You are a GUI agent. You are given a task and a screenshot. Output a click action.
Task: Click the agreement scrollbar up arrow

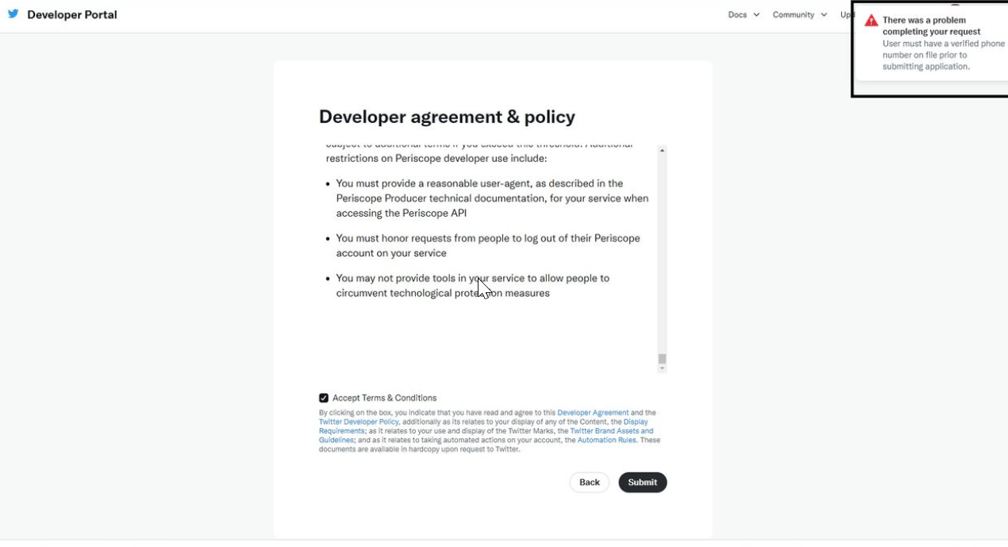point(662,150)
